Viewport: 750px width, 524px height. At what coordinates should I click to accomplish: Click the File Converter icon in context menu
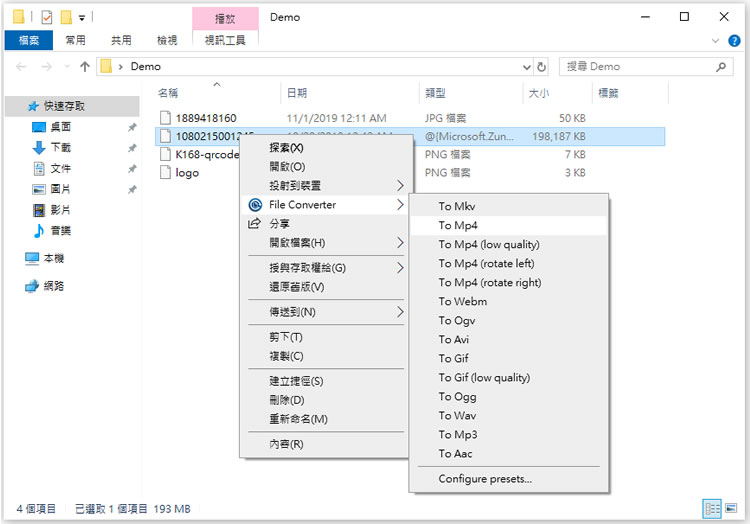click(x=255, y=205)
